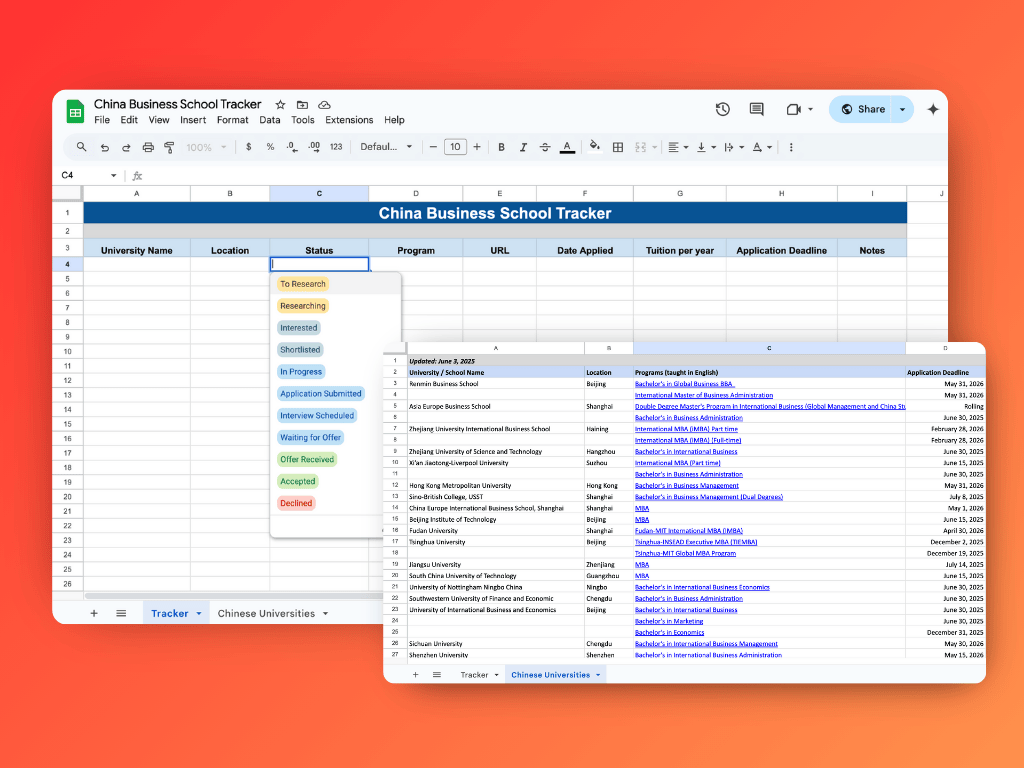Star this spreadsheet

tap(280, 104)
